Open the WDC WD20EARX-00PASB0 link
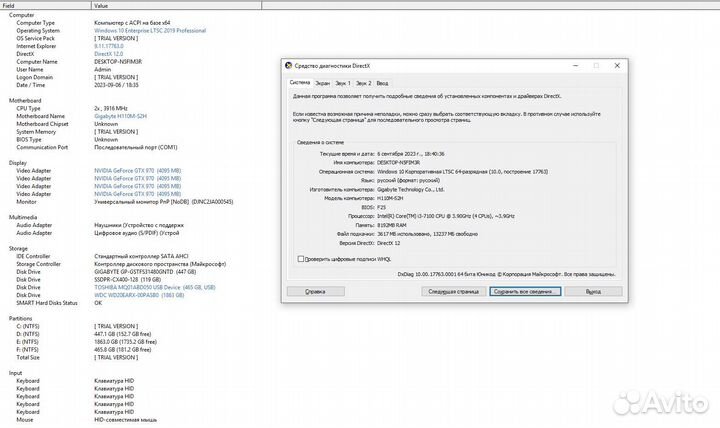Viewport: 720px width, 428px height. (139, 295)
